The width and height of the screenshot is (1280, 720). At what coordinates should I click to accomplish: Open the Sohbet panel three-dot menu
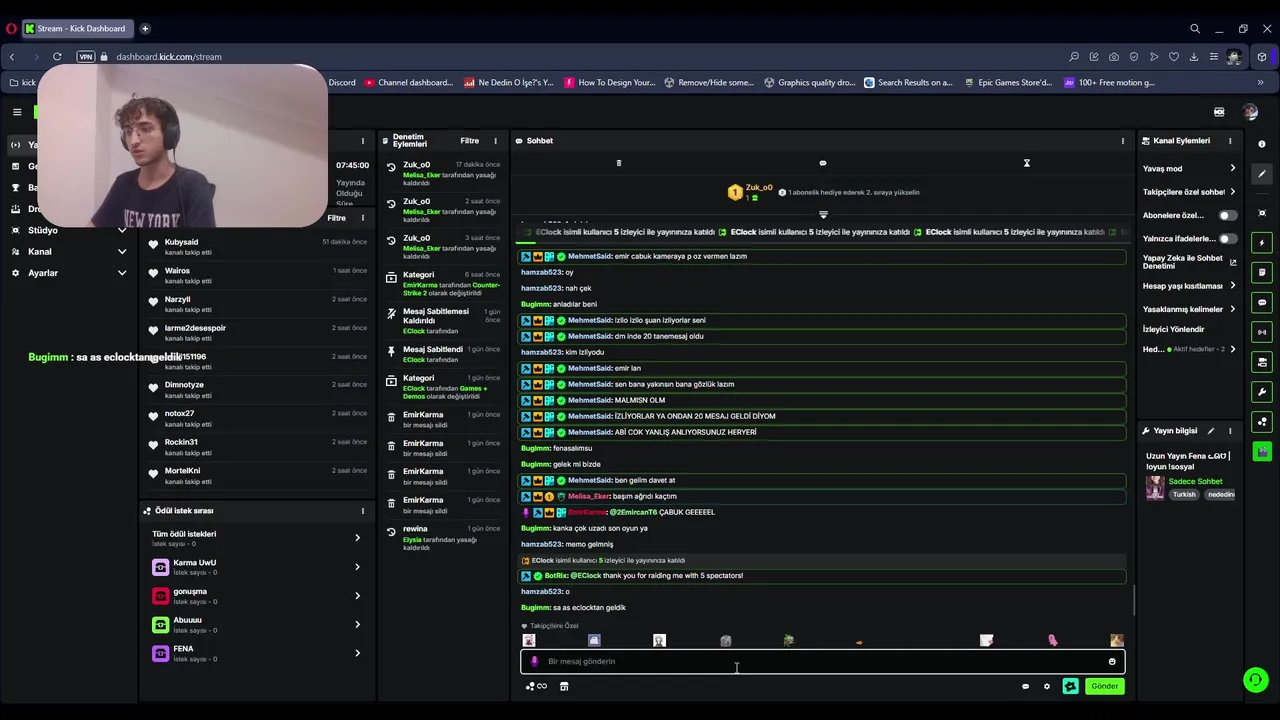tap(1123, 141)
